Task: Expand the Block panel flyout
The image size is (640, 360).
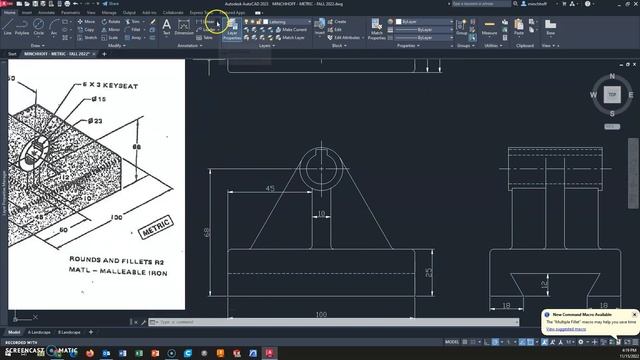Action: [x=339, y=46]
